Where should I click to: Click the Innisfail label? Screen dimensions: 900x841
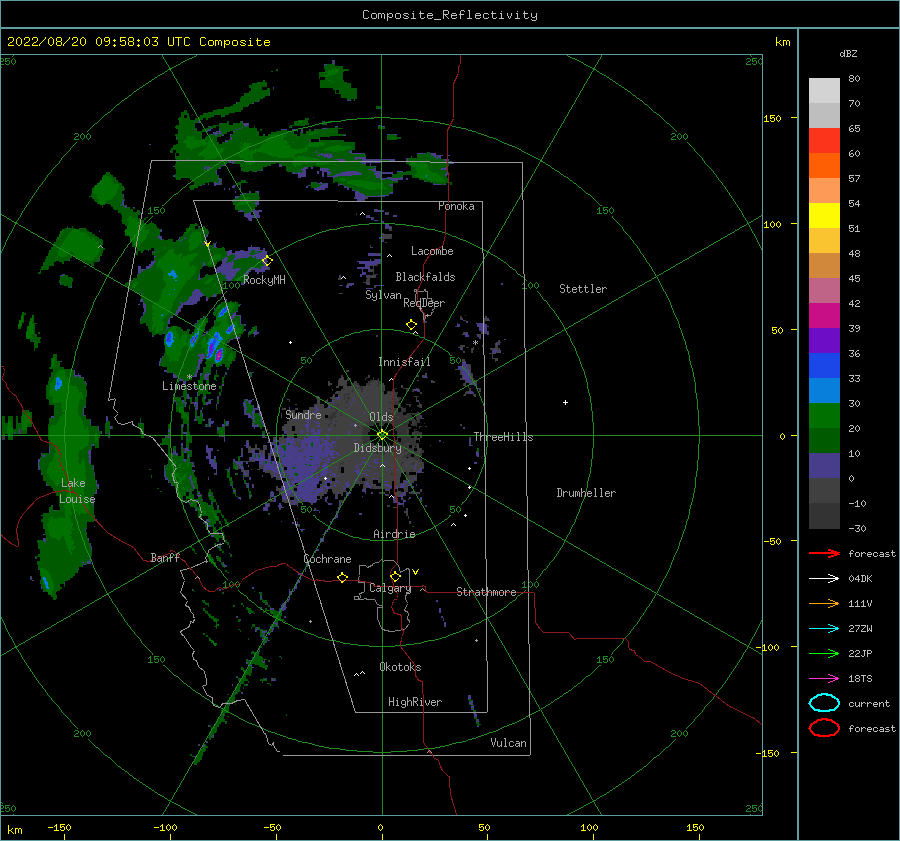coord(404,362)
